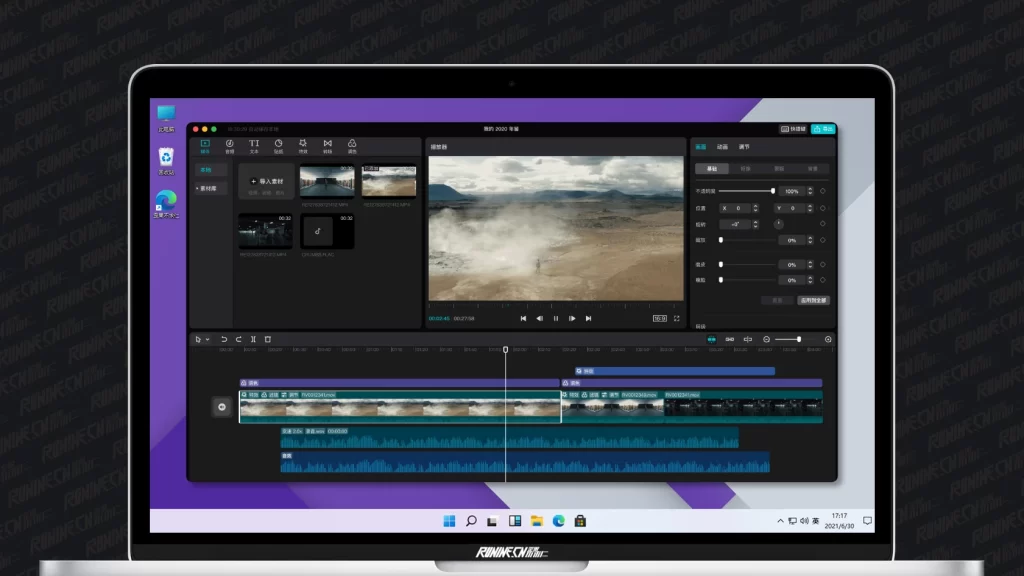Toggle main track magnet snapping

pos(712,340)
